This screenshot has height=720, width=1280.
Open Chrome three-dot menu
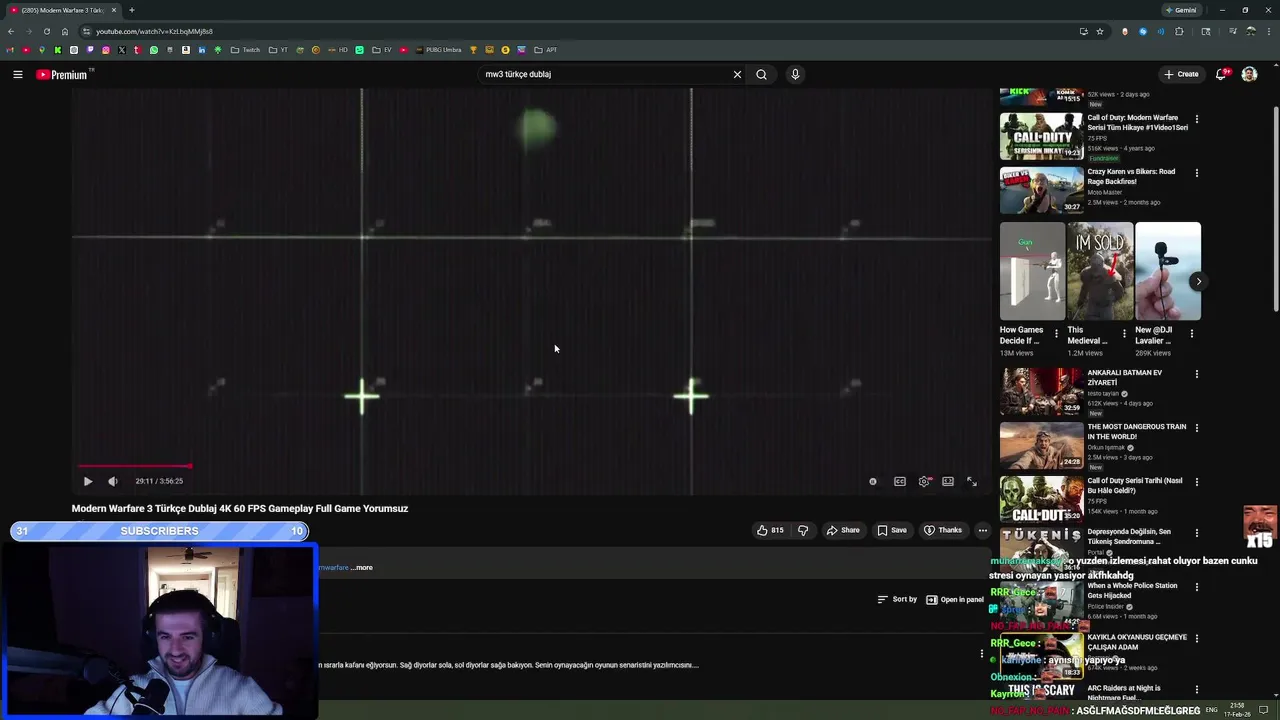[x=1267, y=31]
